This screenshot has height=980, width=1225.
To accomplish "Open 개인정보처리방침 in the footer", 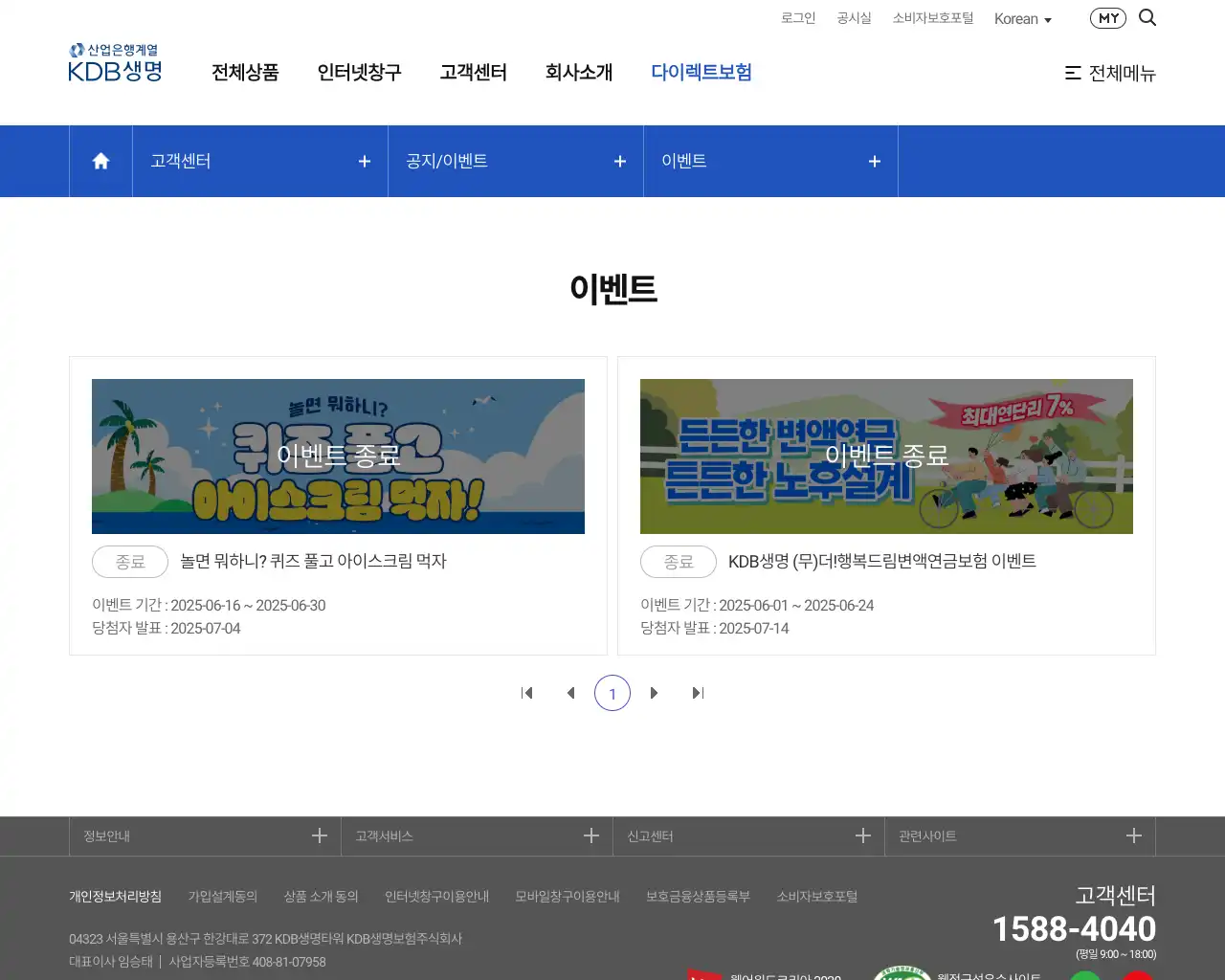I will (115, 897).
